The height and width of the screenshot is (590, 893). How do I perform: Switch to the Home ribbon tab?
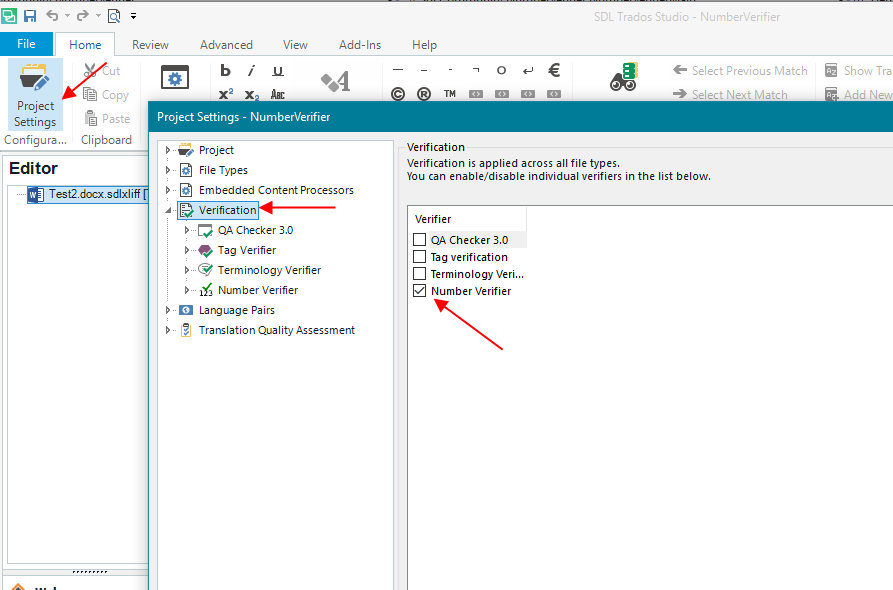click(85, 44)
